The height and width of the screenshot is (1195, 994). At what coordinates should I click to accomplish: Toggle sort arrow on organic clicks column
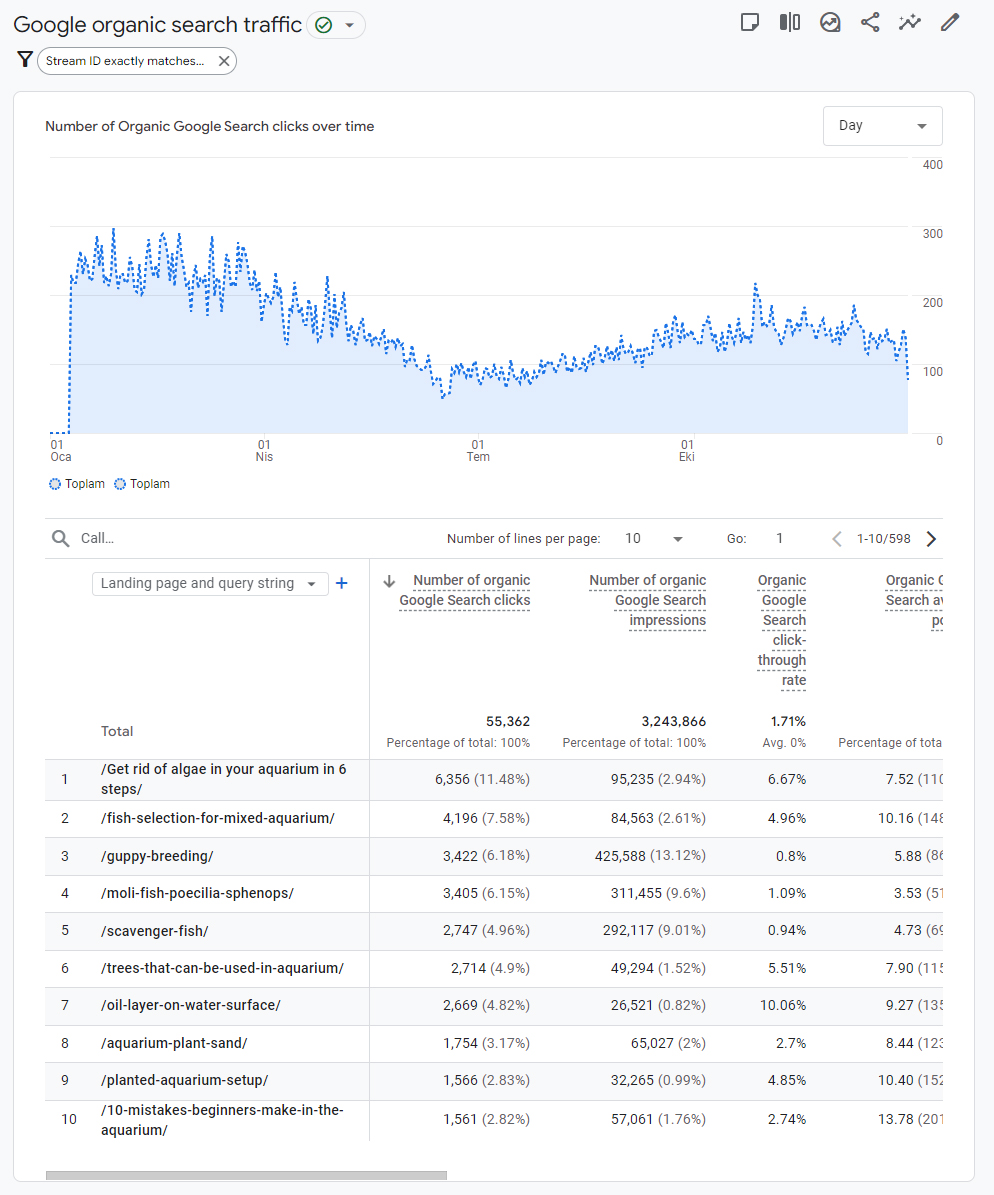coord(390,581)
